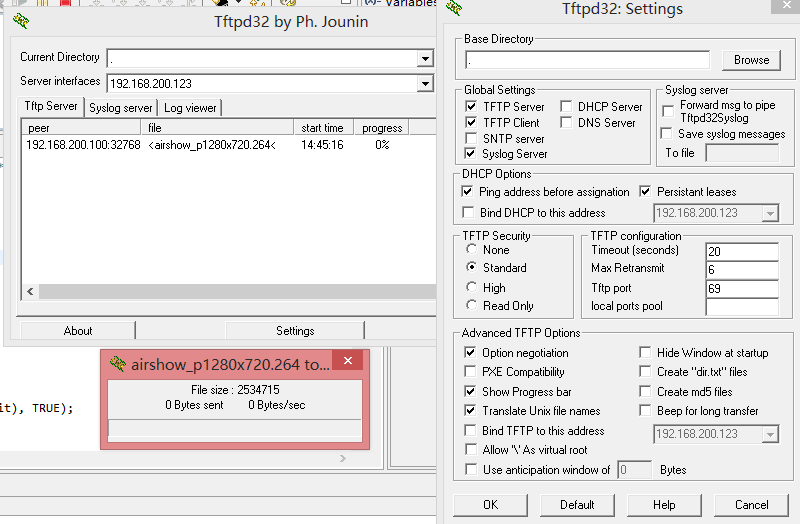The width and height of the screenshot is (800, 524).
Task: Open Help in Settings dialog
Action: (664, 505)
